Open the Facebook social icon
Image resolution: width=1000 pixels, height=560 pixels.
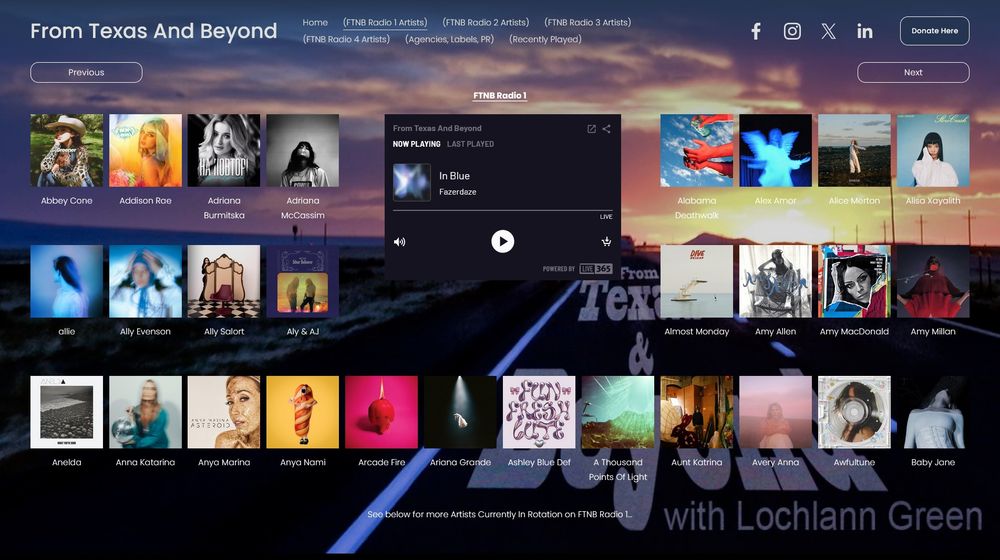click(x=756, y=31)
